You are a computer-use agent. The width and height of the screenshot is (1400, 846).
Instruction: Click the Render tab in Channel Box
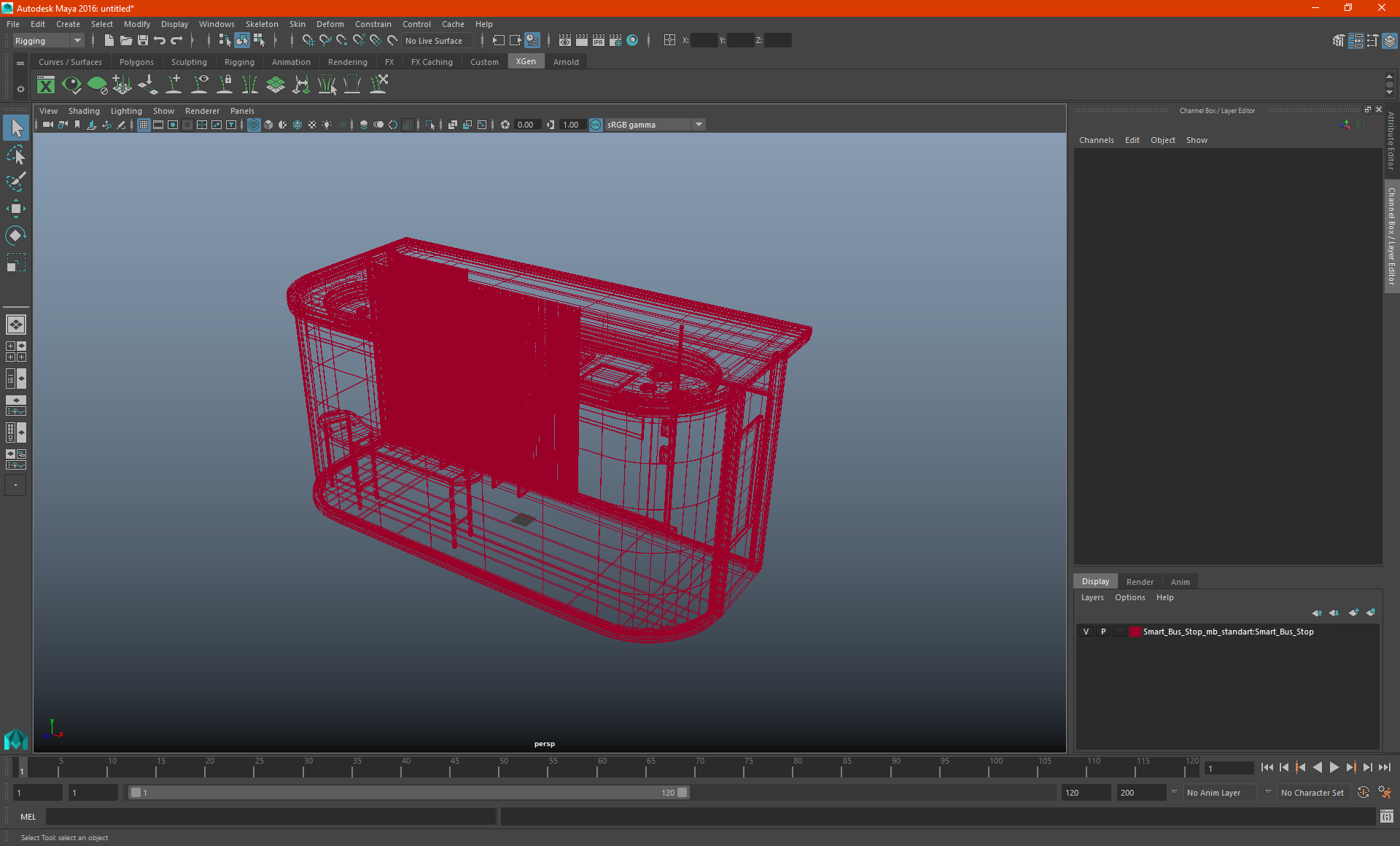pyautogui.click(x=1140, y=581)
